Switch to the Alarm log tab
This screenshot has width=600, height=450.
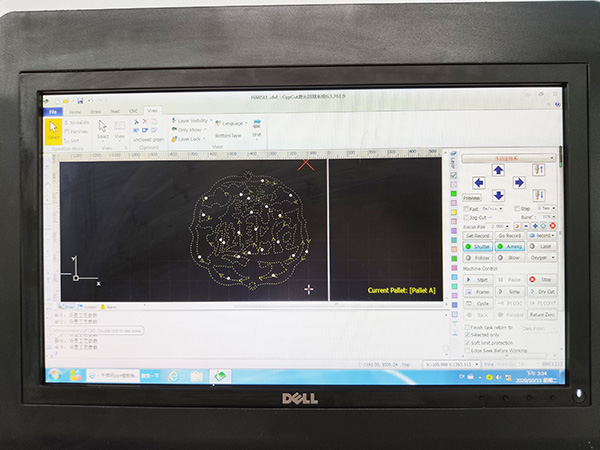pyautogui.click(x=109, y=307)
